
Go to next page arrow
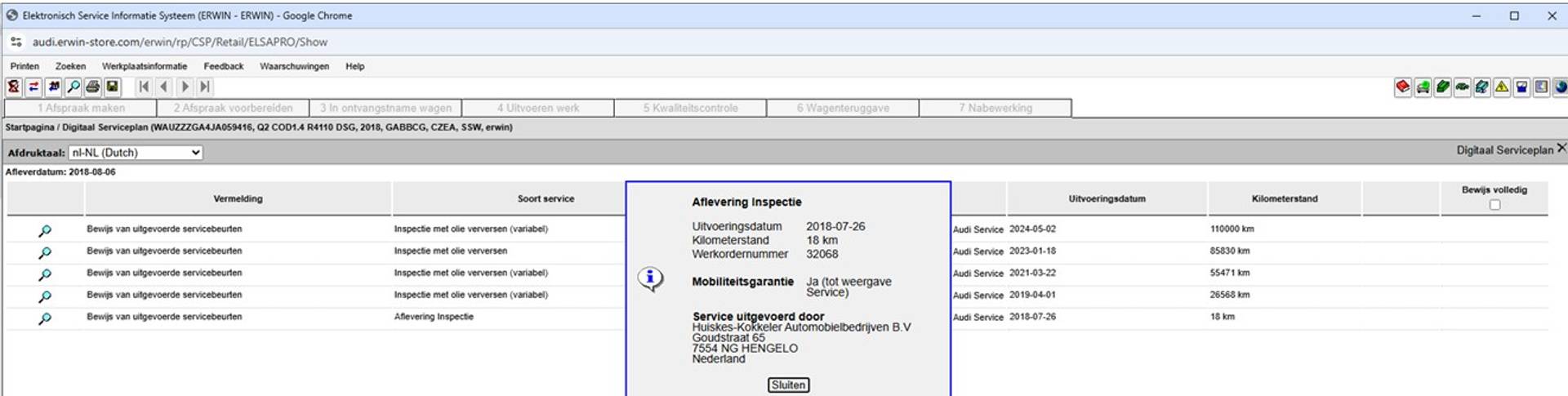pos(185,87)
